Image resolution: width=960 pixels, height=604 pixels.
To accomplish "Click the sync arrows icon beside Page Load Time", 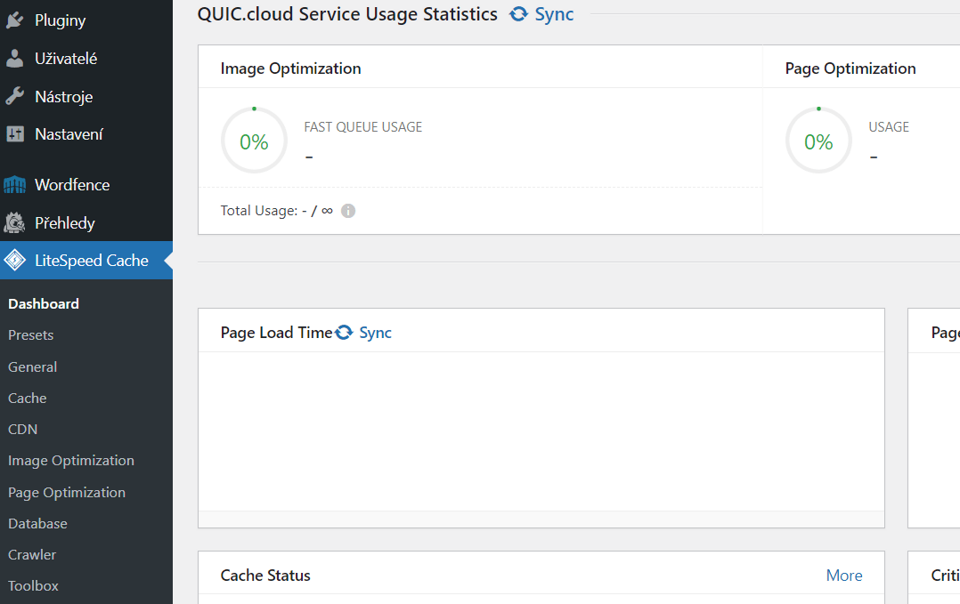I will [x=344, y=332].
